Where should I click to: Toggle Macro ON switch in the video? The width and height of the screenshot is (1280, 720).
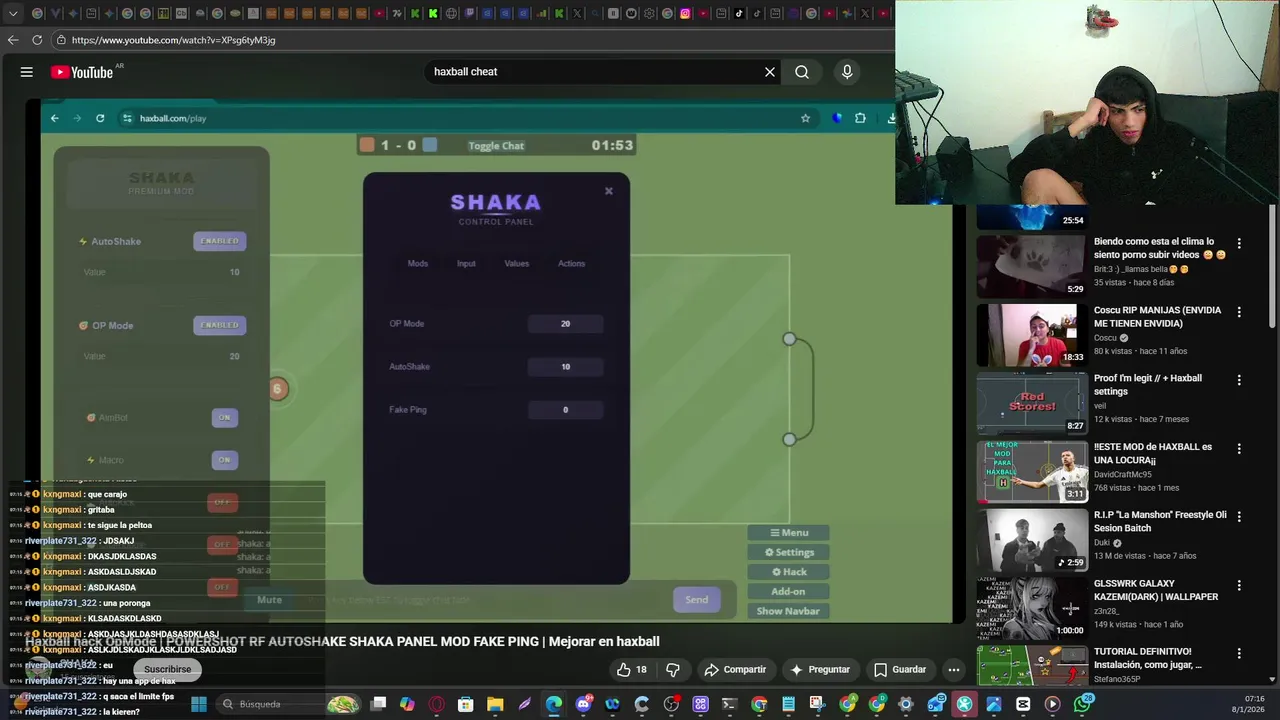click(224, 460)
